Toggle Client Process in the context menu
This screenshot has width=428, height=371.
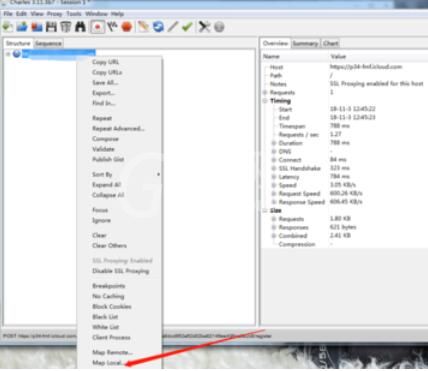pyautogui.click(x=111, y=338)
